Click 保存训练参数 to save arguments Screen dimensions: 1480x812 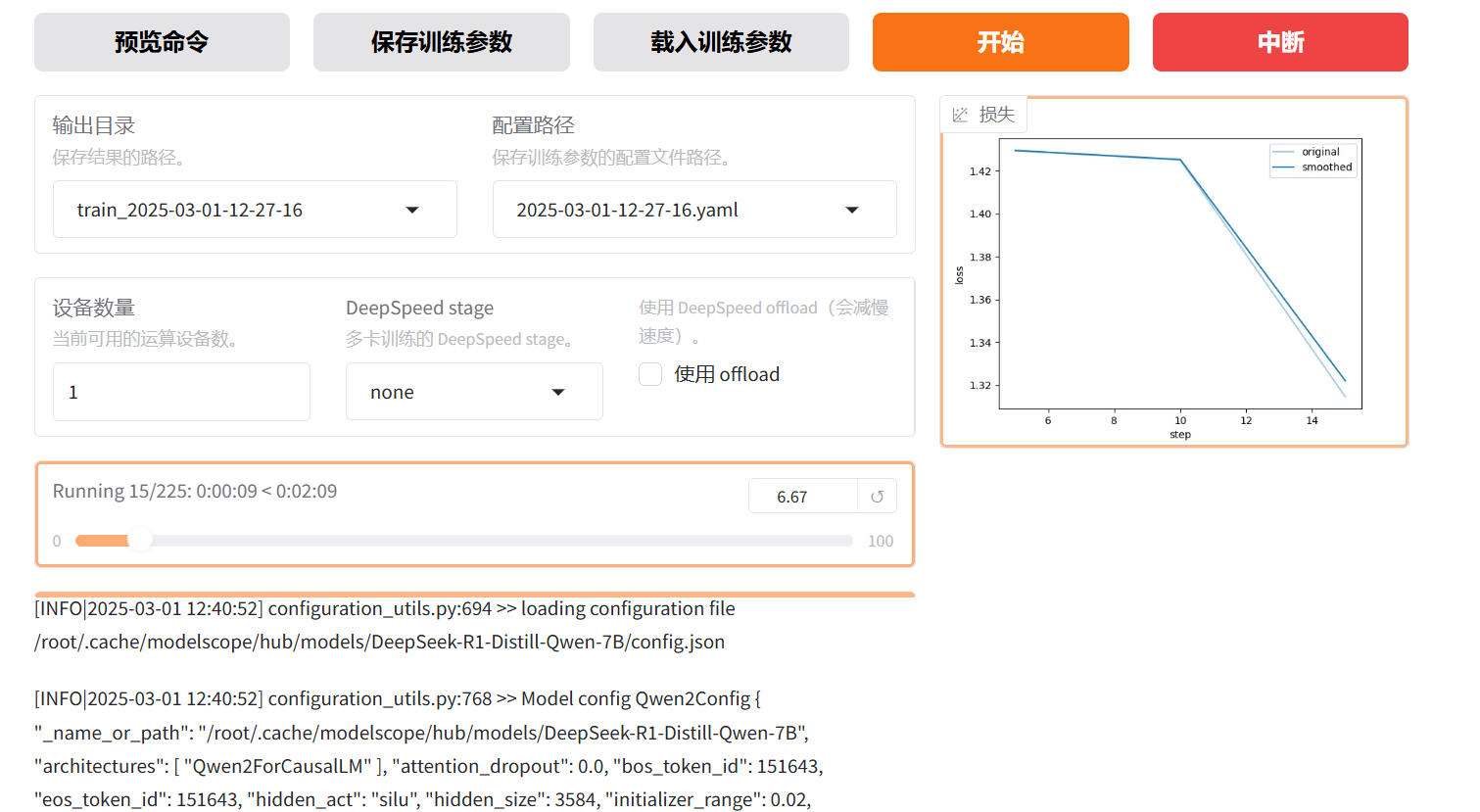(441, 42)
